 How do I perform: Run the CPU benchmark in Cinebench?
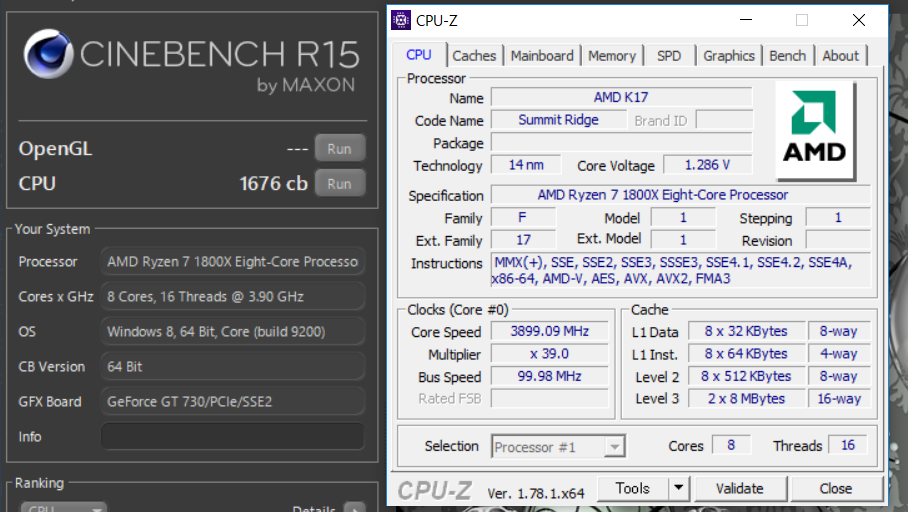340,183
